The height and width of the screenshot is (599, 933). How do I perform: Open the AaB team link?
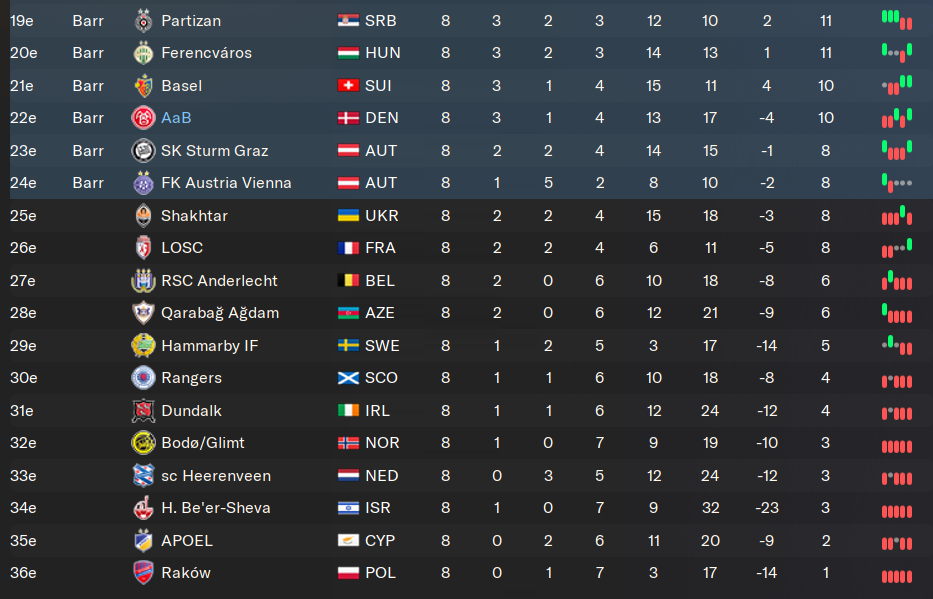[x=176, y=118]
